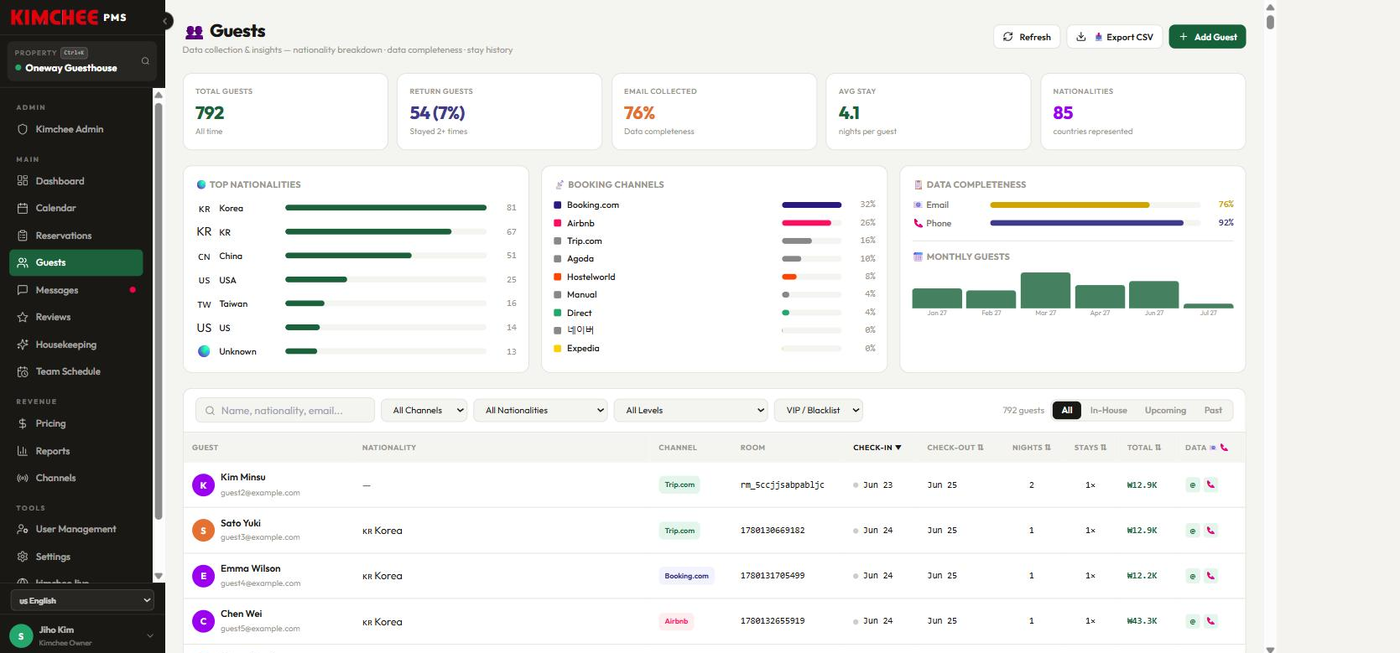Click the Export CSV button
Screen dimensions: 1400x653
tap(1115, 37)
